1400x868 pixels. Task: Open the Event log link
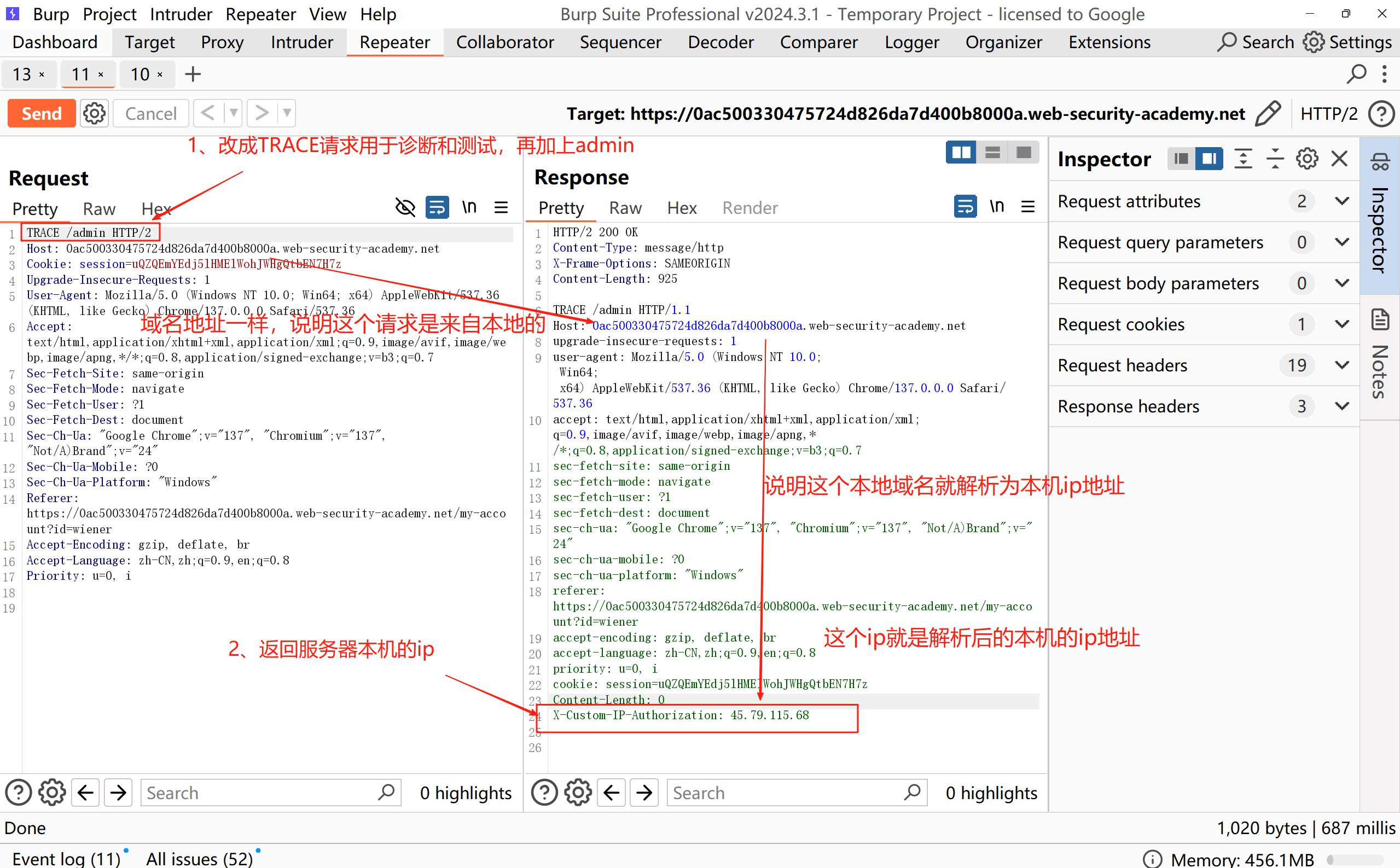(66, 858)
